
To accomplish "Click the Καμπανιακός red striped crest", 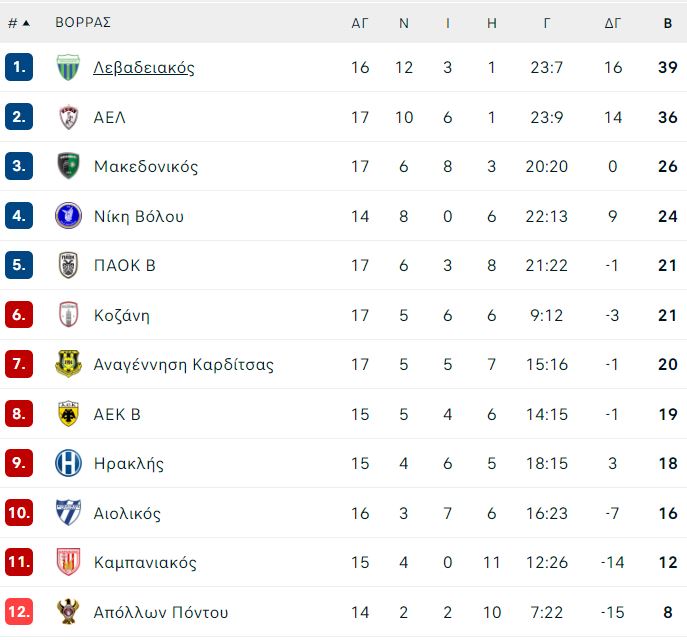I will pos(68,562).
